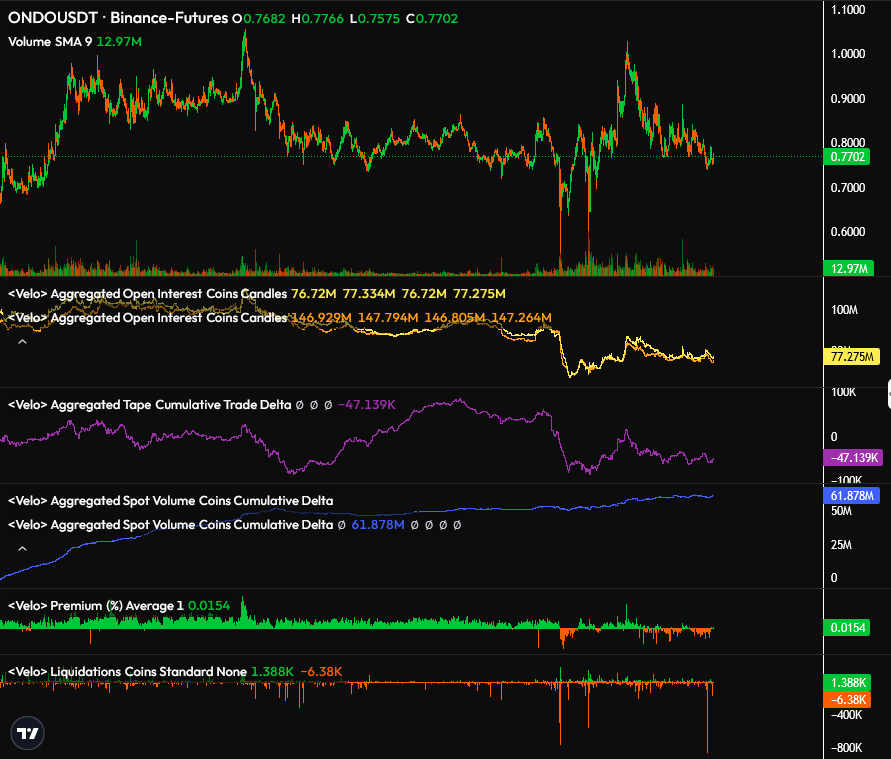Click the green 0.0154 premium axis label

point(847,628)
